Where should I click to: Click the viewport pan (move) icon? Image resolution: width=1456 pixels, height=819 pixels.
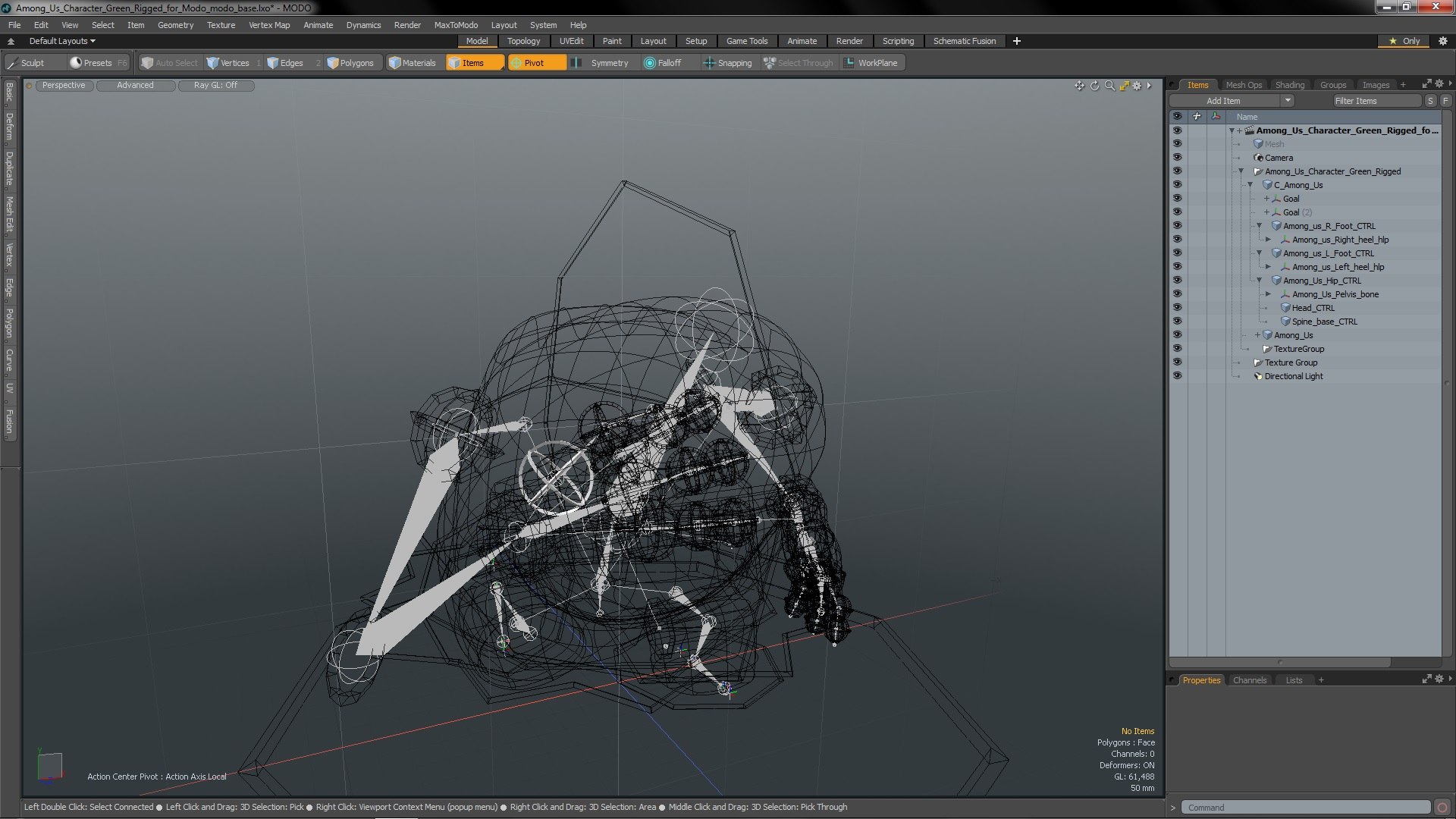point(1079,86)
